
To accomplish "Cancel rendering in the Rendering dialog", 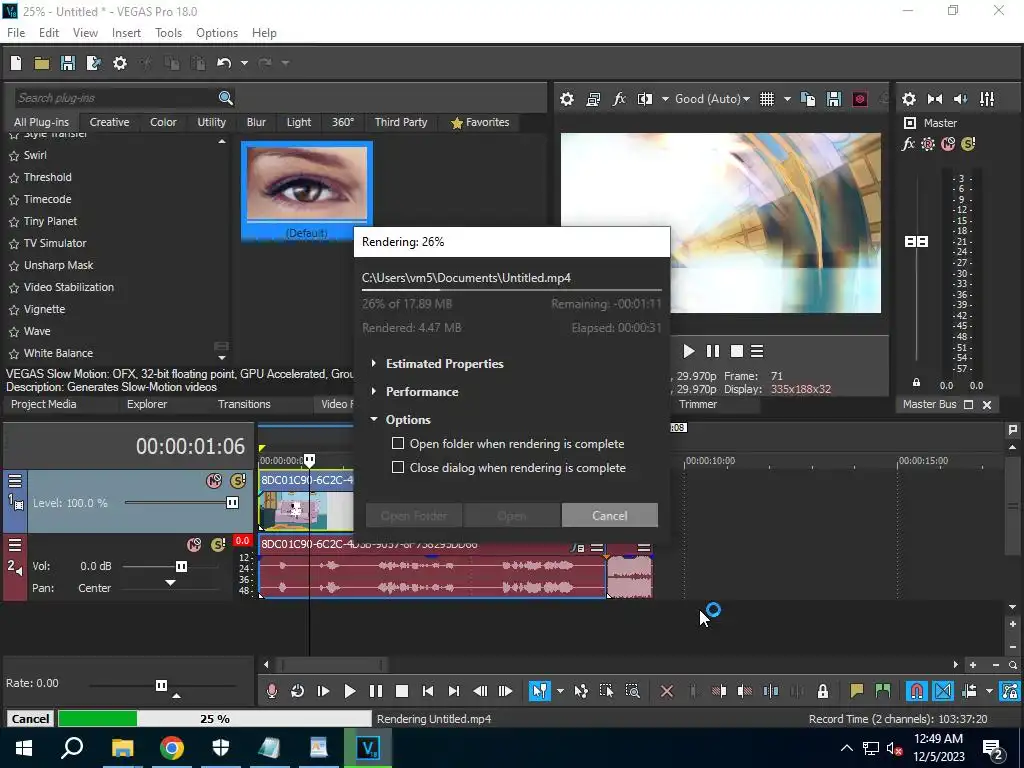I will tap(609, 515).
